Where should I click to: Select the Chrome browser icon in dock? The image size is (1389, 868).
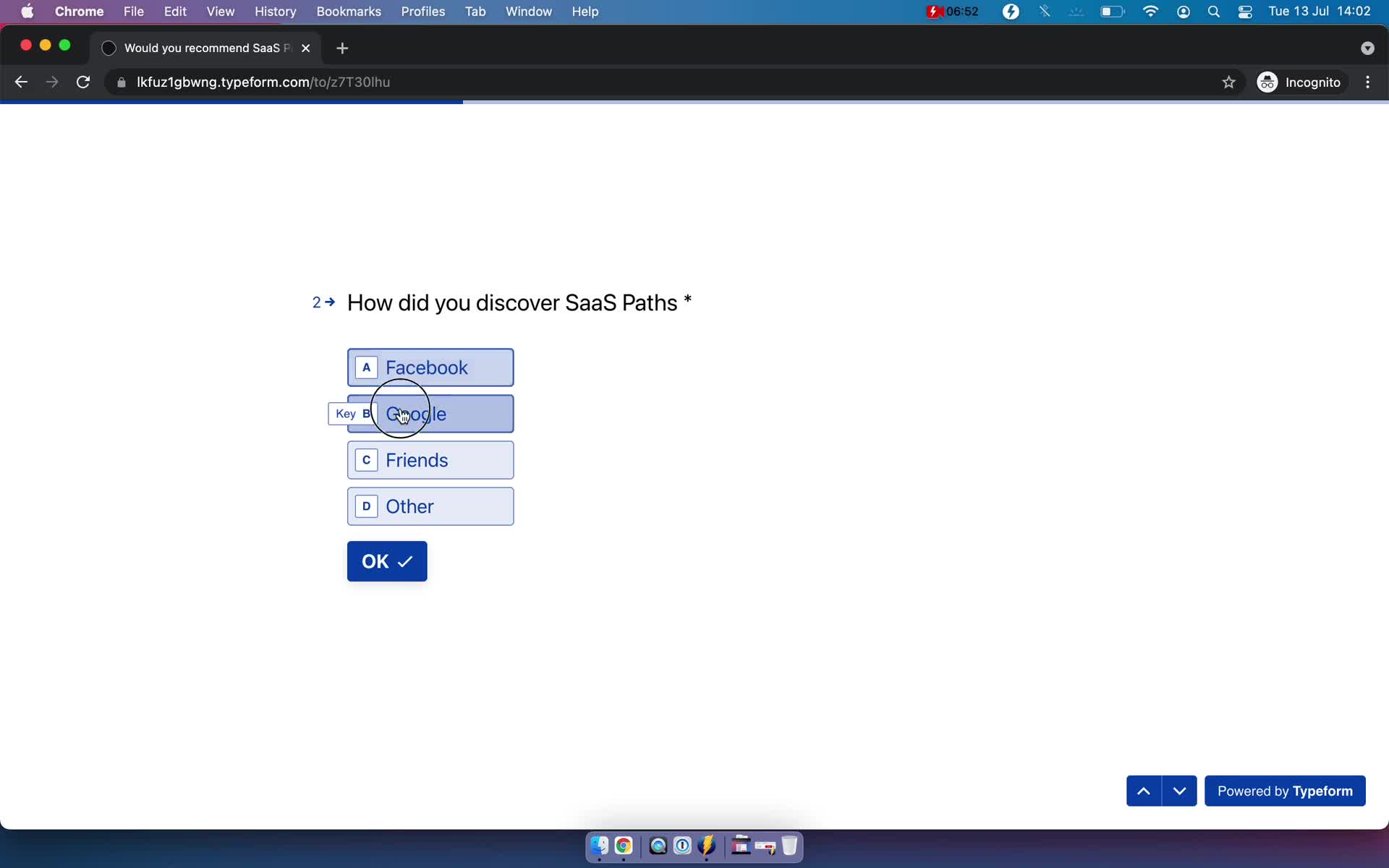[x=622, y=845]
